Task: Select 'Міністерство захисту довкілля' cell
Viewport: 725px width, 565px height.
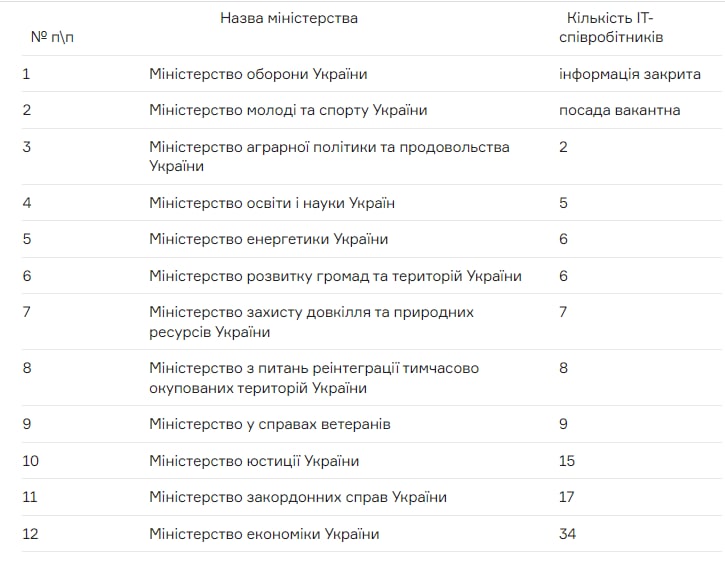Action: click(x=311, y=322)
